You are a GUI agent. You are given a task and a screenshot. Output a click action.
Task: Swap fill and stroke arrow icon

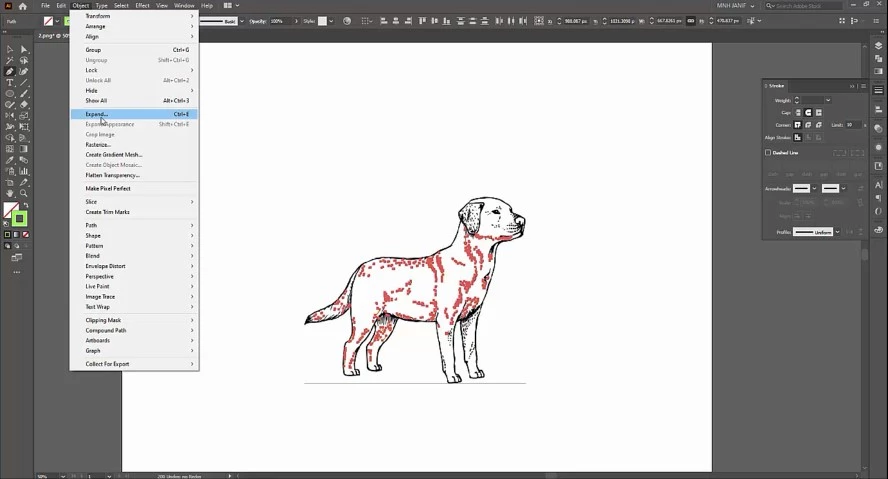point(25,206)
